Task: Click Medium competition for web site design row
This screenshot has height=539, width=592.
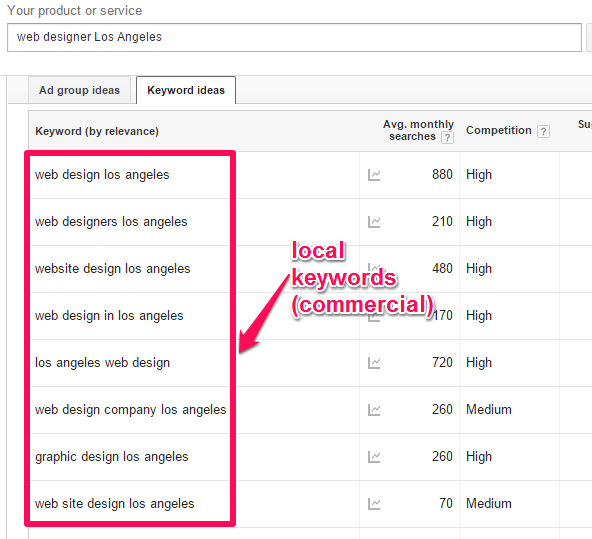Action: [x=489, y=504]
